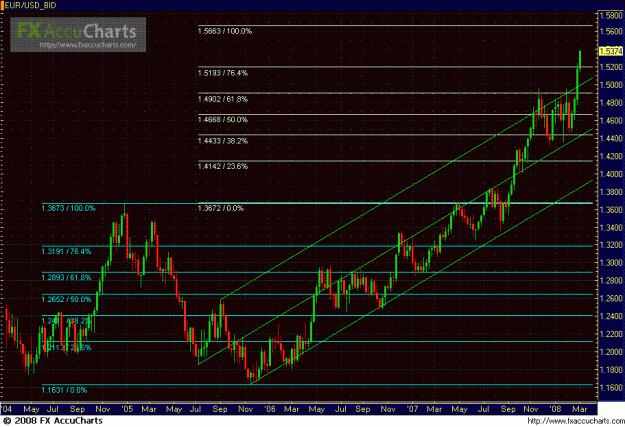Click 1.1600 on the price scale
This screenshot has width=625, height=427.
(x=611, y=388)
